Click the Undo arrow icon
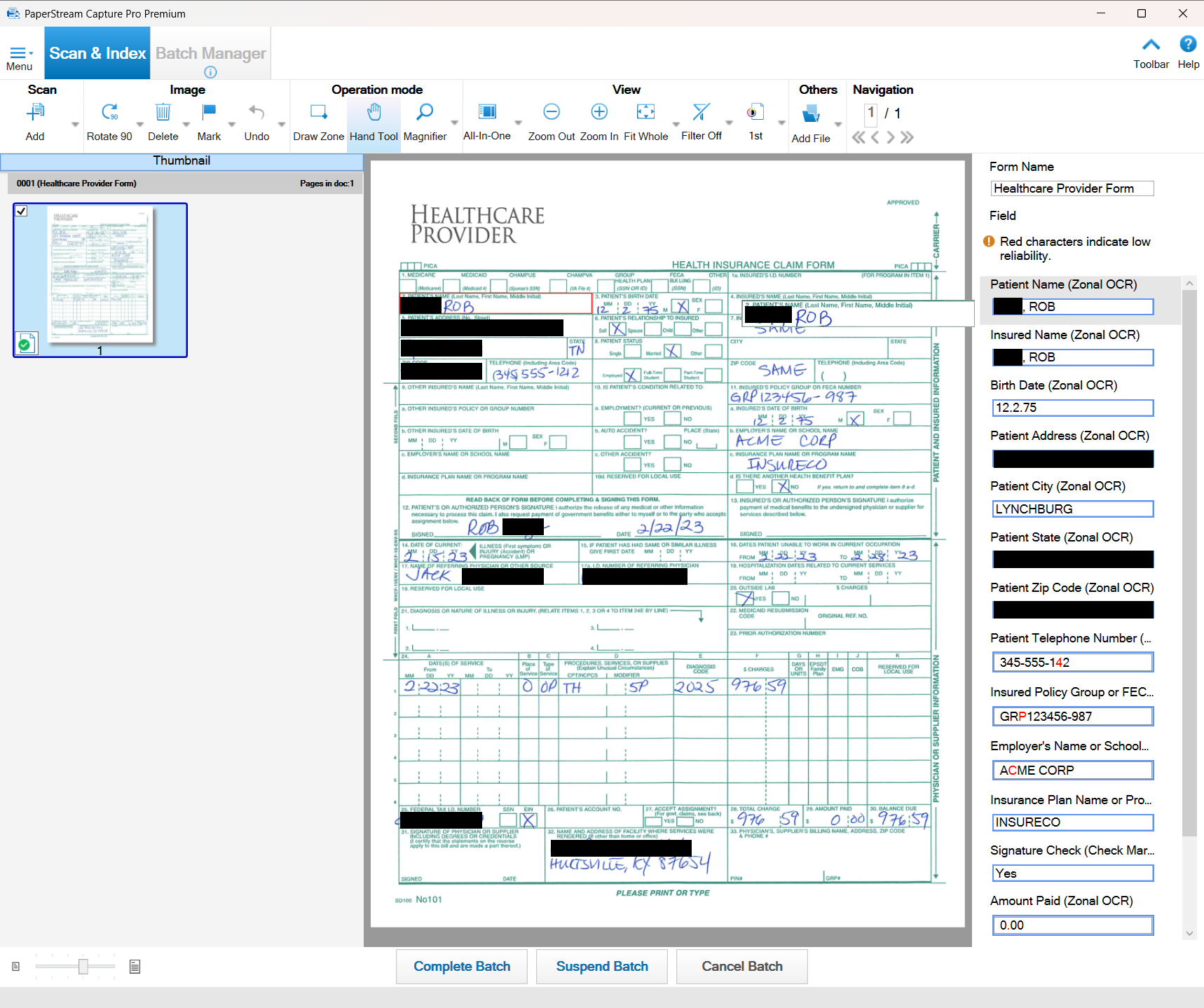 click(x=256, y=112)
